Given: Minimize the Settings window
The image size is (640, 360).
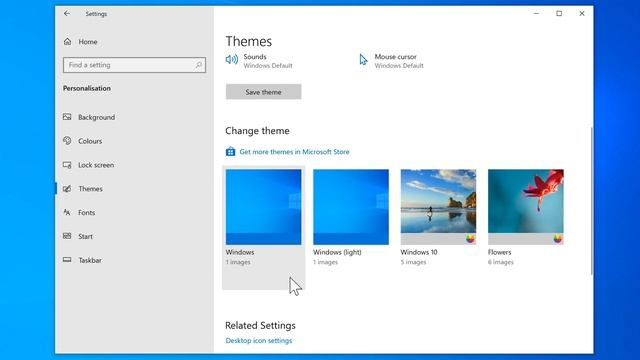Looking at the screenshot, I should [x=536, y=13].
